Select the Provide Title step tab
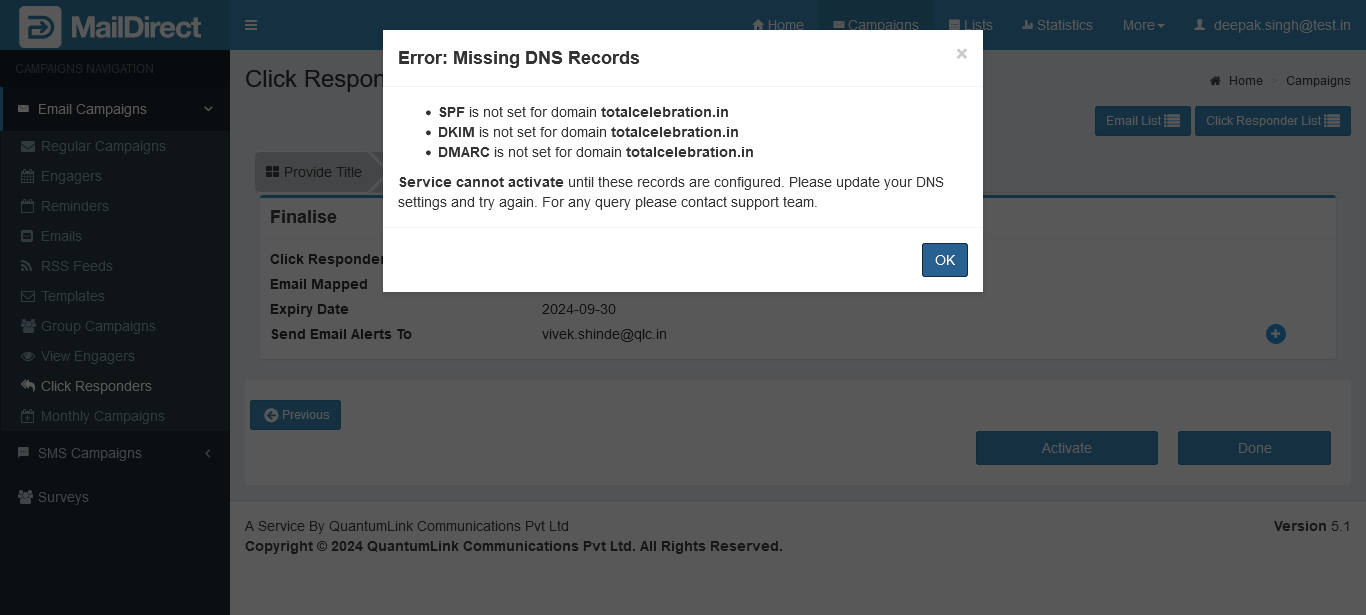 313,172
